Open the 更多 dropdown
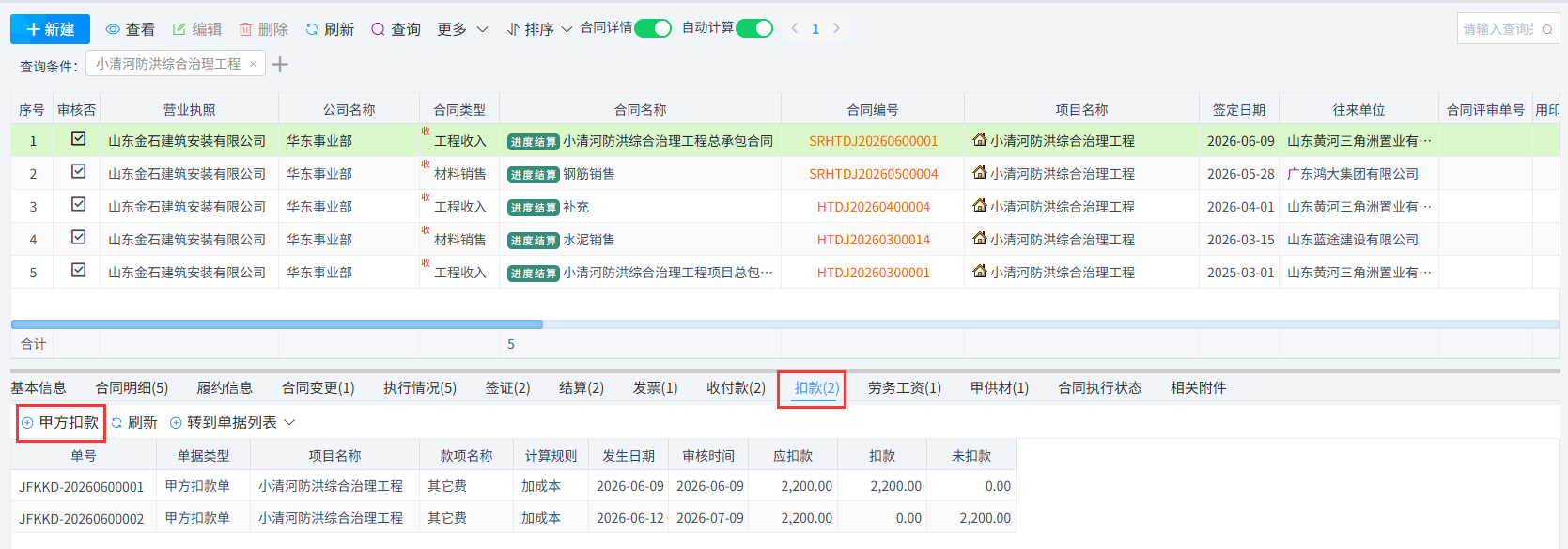The width and height of the screenshot is (1568, 549). 462,29
